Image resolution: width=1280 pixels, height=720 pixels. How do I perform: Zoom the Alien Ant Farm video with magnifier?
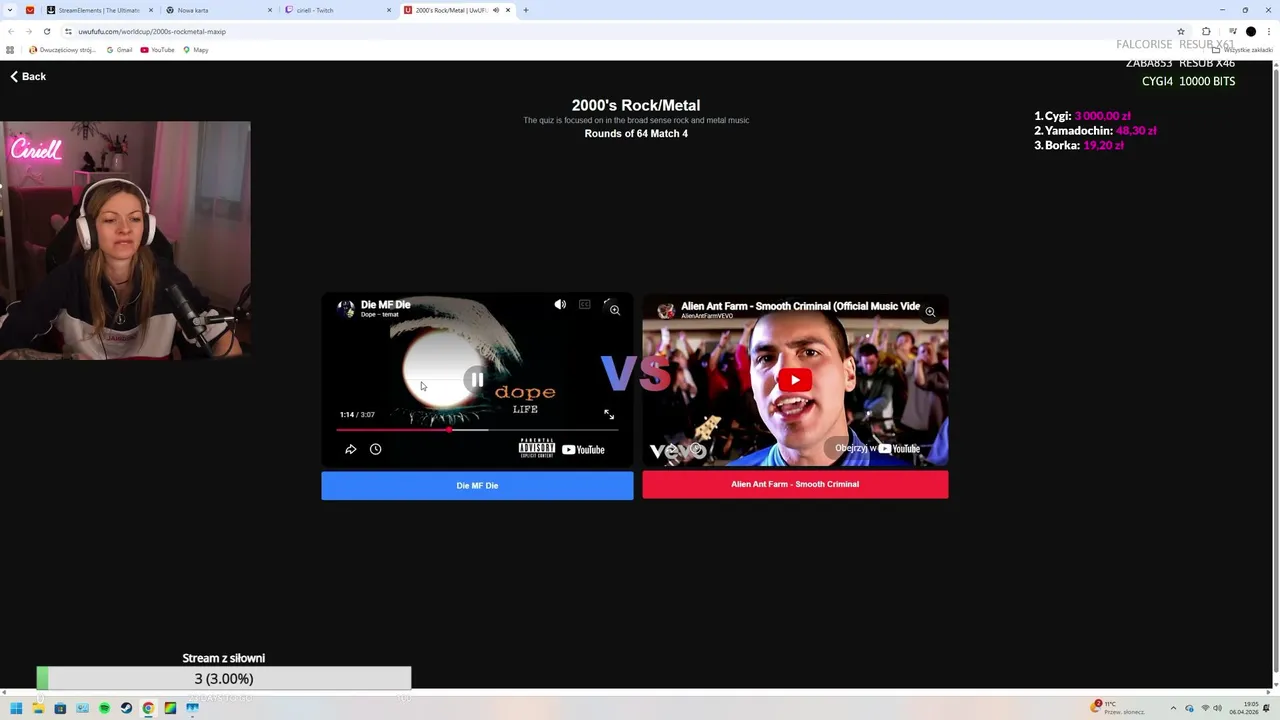tap(930, 312)
